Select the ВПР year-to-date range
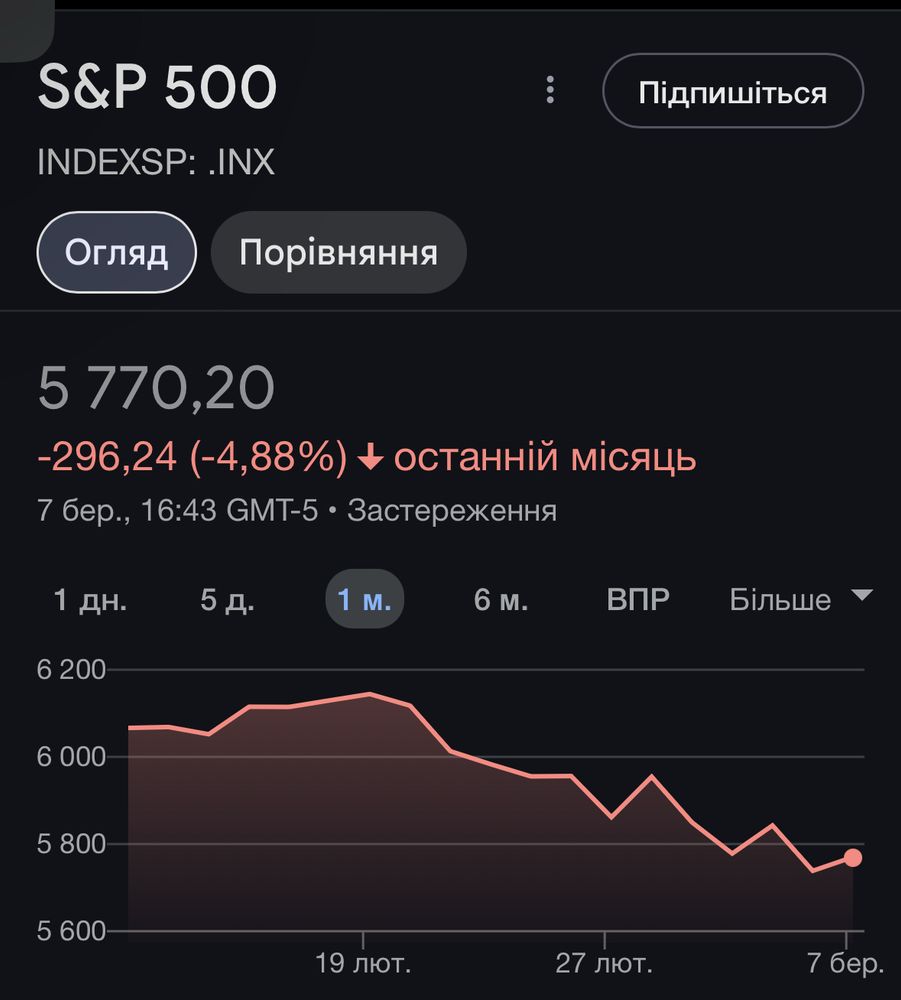Screen dimensions: 901x1000 click(638, 599)
